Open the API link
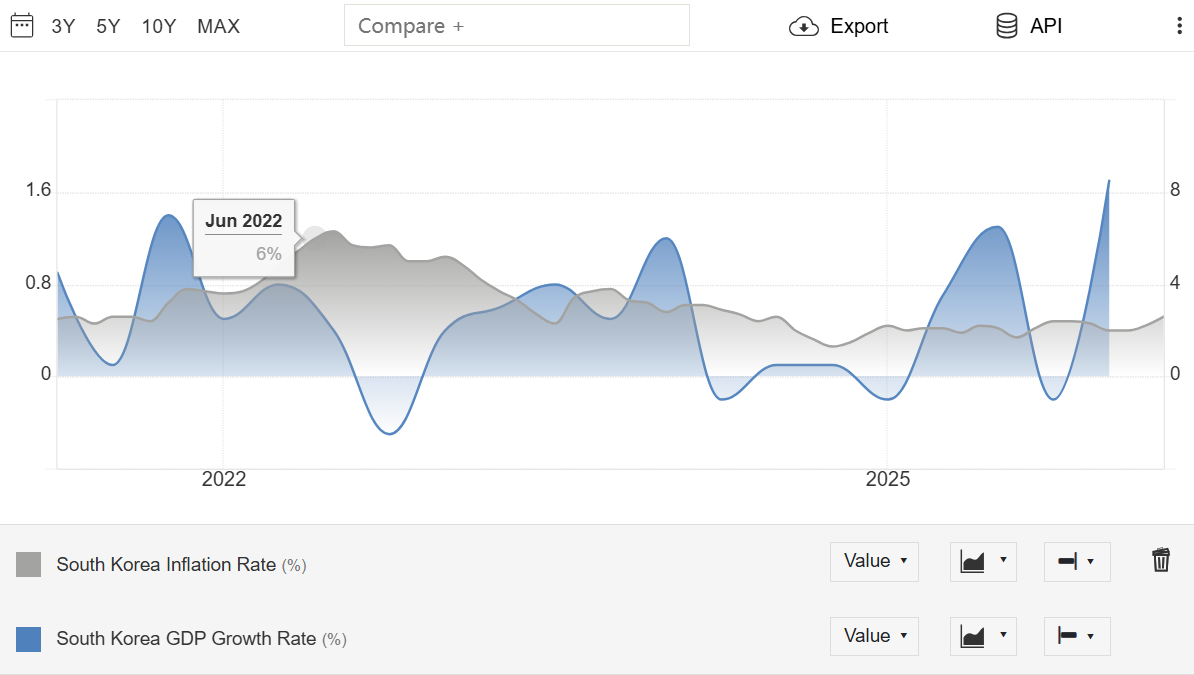1194x675 pixels. pos(1046,26)
